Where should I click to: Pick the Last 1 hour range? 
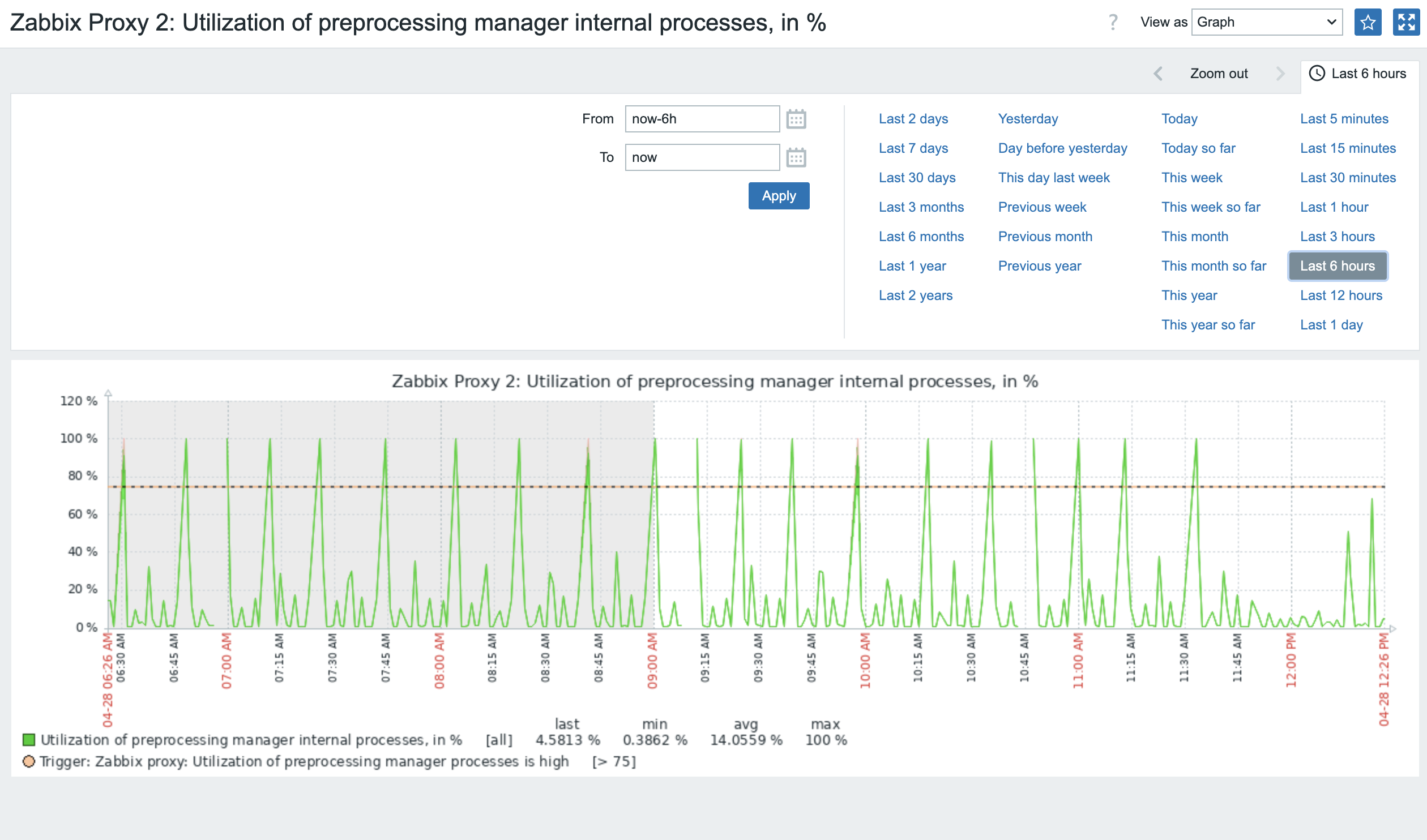(x=1334, y=207)
